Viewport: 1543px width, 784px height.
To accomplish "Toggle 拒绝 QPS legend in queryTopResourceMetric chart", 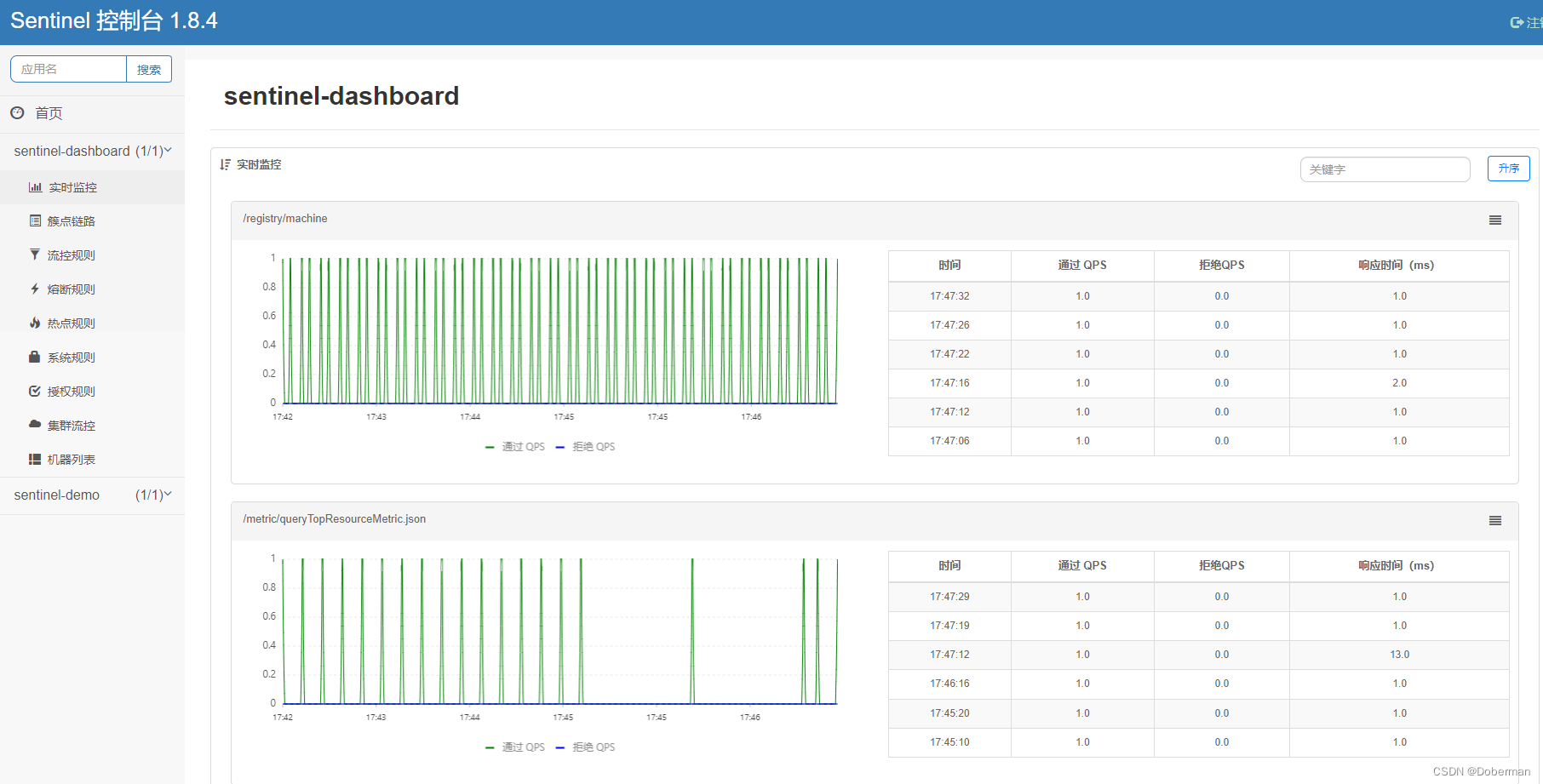I will pos(585,747).
